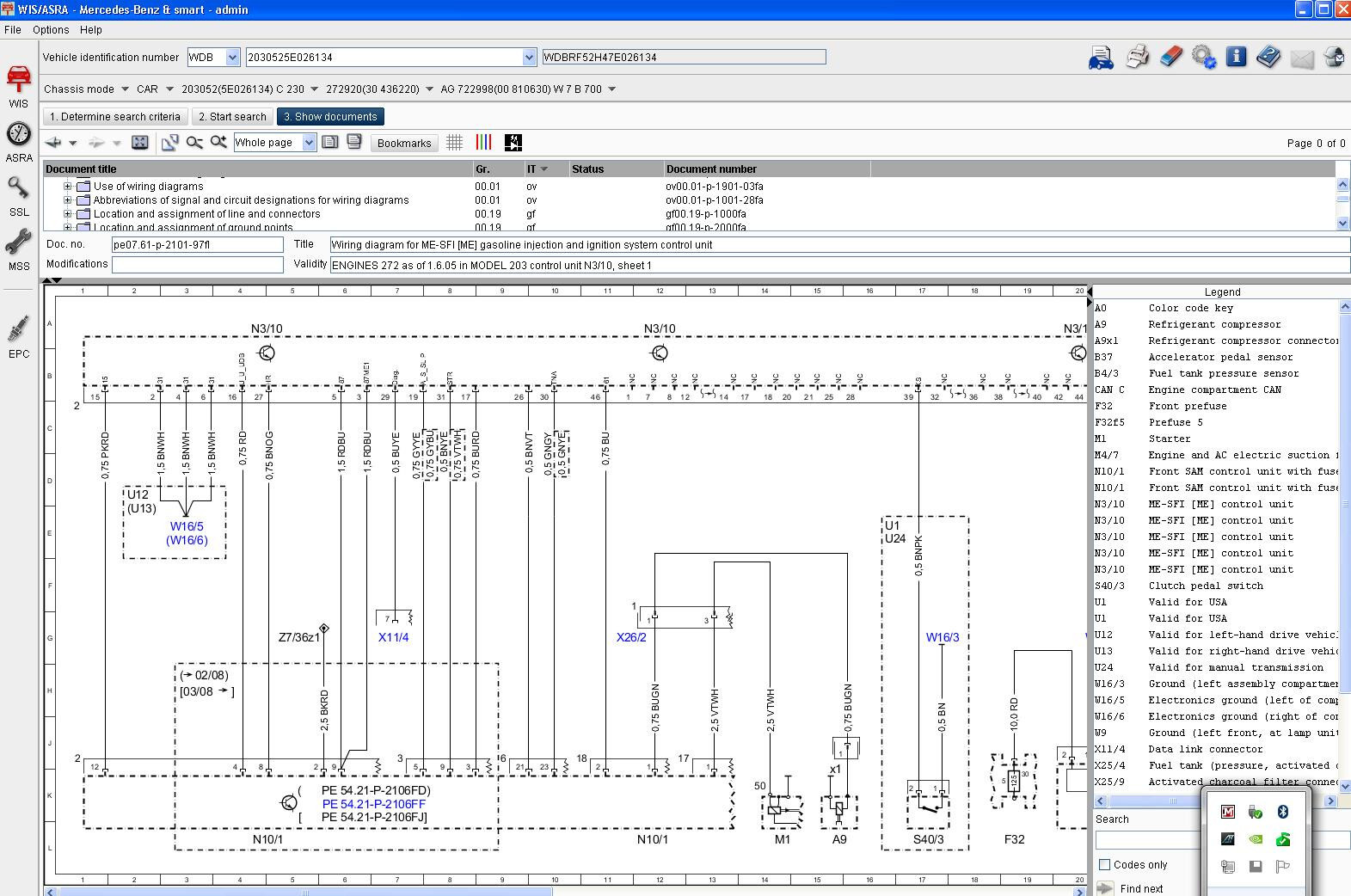Viewport: 1351px width, 896px height.
Task: Click the zoom out magnifier icon
Action: coord(194,143)
